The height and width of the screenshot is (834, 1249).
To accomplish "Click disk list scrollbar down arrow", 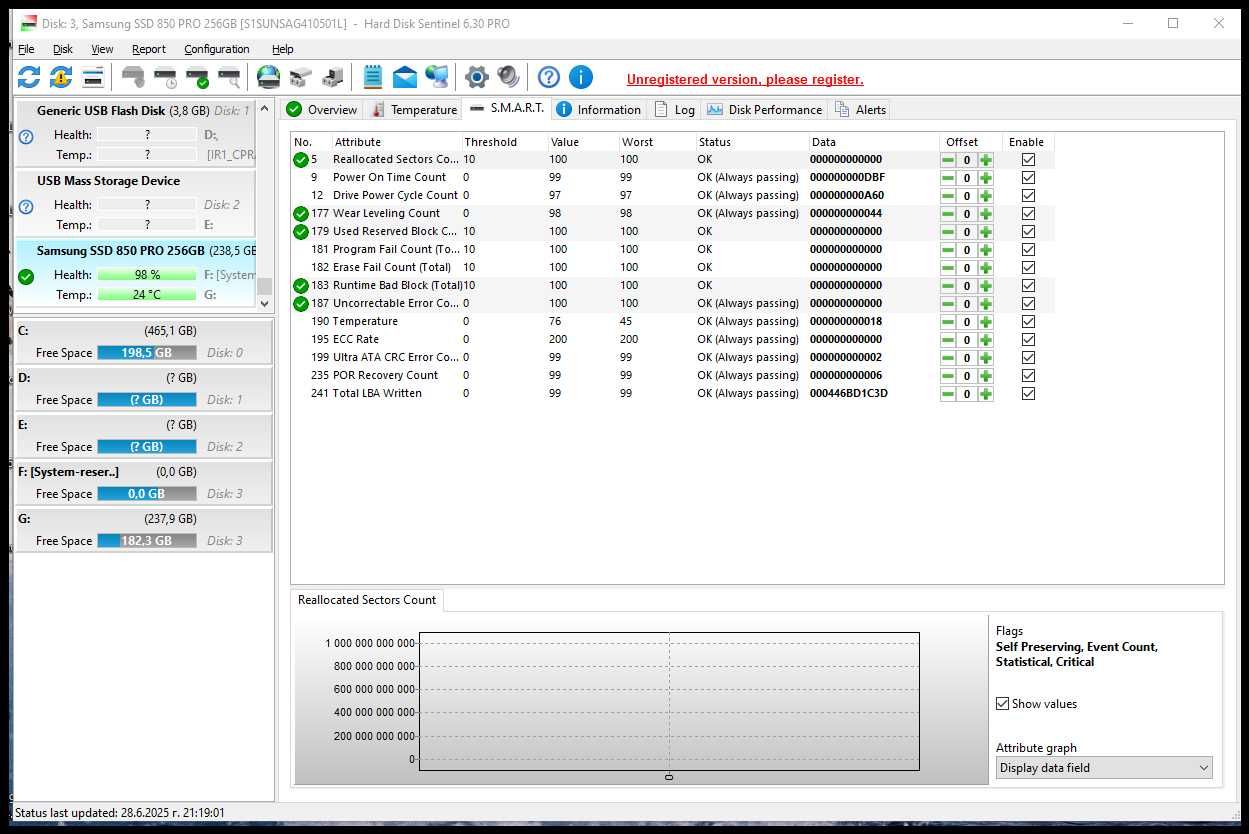I will tap(264, 304).
